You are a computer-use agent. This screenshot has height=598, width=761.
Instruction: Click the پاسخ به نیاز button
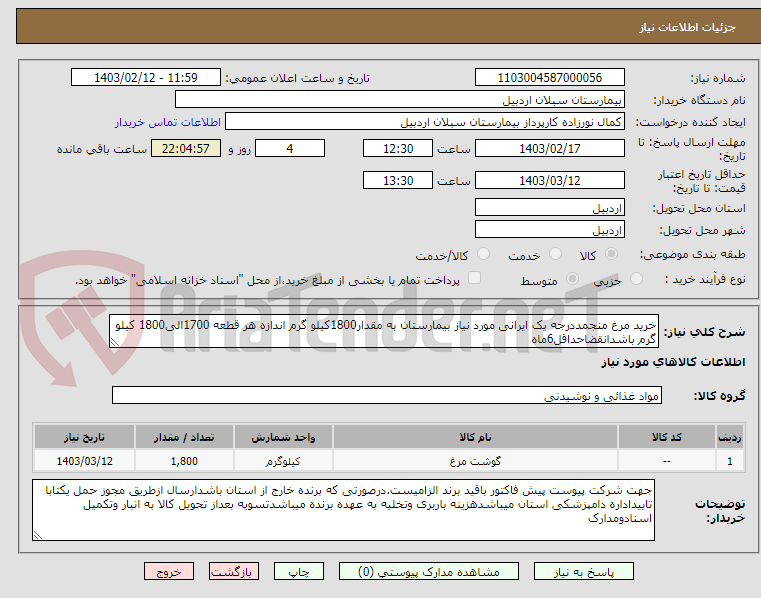pos(583,571)
